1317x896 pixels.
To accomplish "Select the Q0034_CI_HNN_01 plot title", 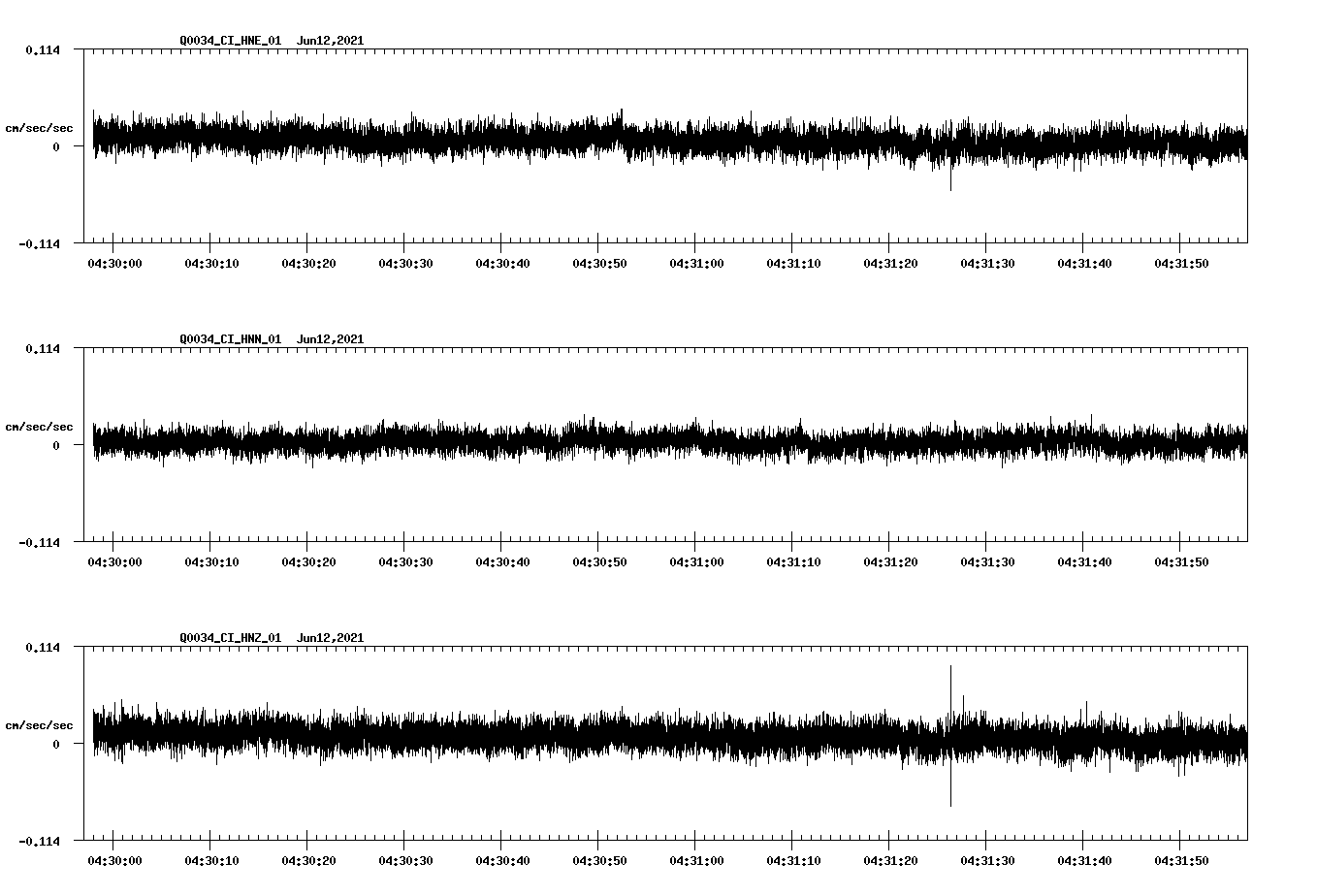I will pyautogui.click(x=231, y=339).
